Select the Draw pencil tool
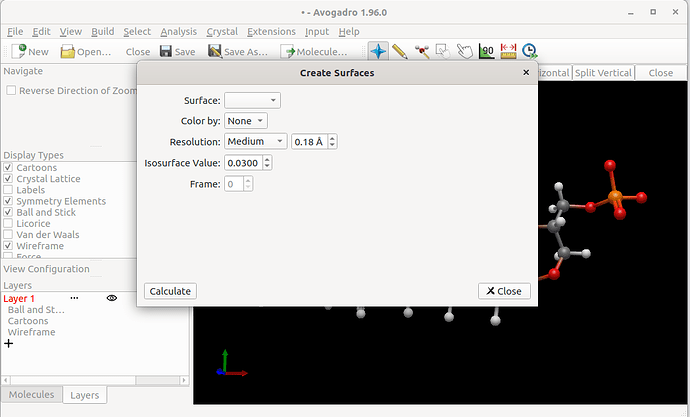 (x=400, y=51)
